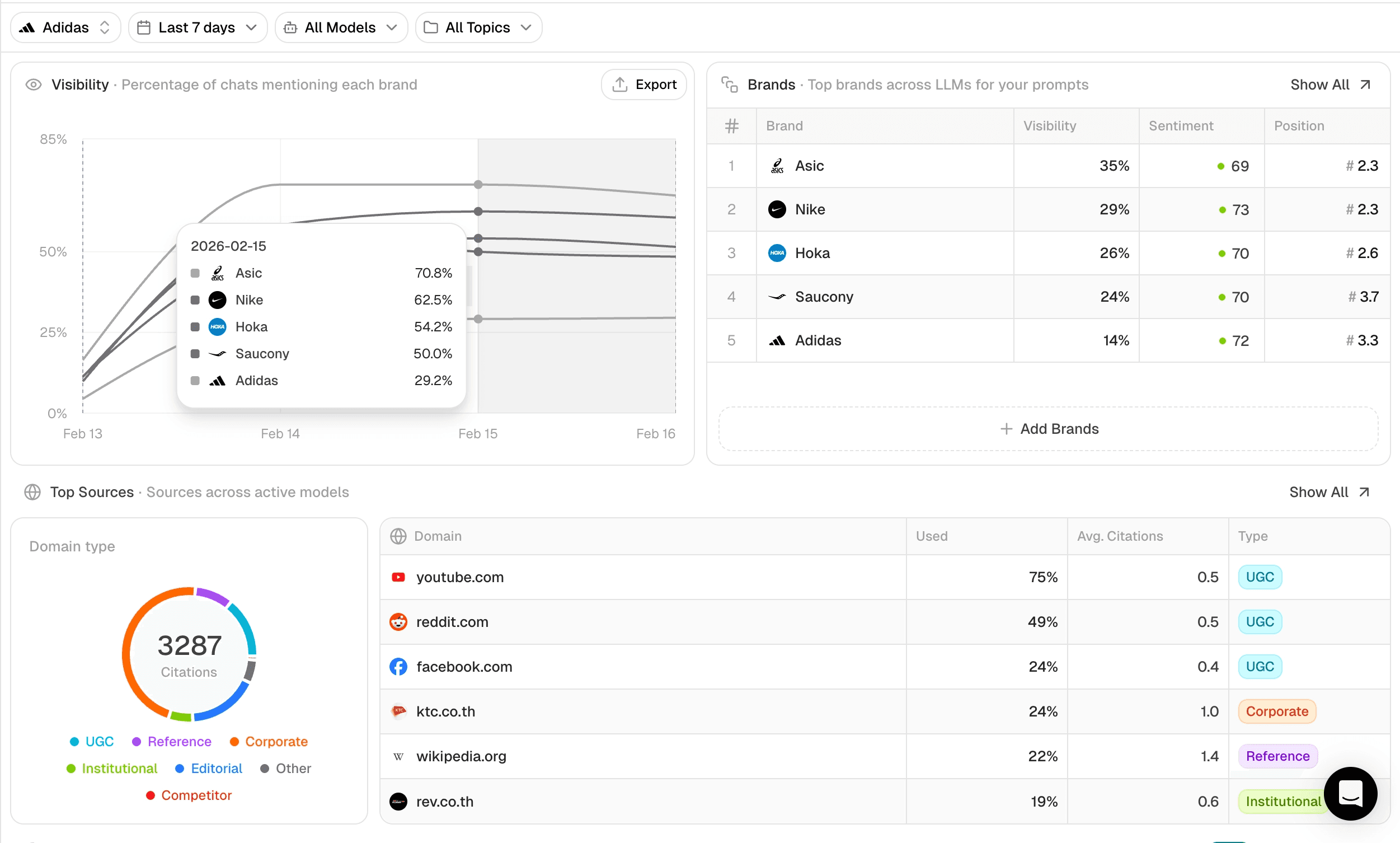Click the Visibility eye icon

34,85
